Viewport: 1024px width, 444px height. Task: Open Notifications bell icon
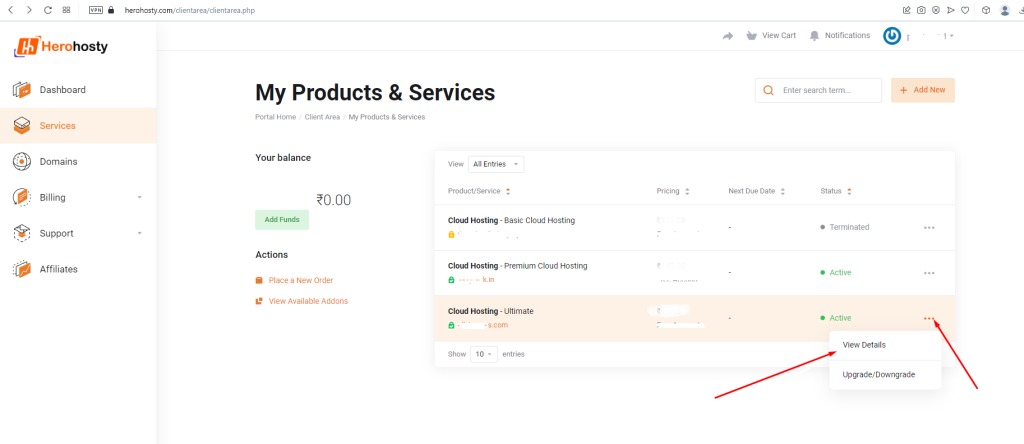click(815, 36)
